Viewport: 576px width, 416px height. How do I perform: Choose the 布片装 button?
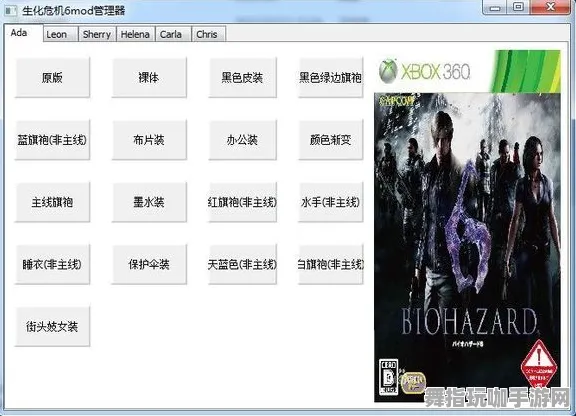[149, 140]
